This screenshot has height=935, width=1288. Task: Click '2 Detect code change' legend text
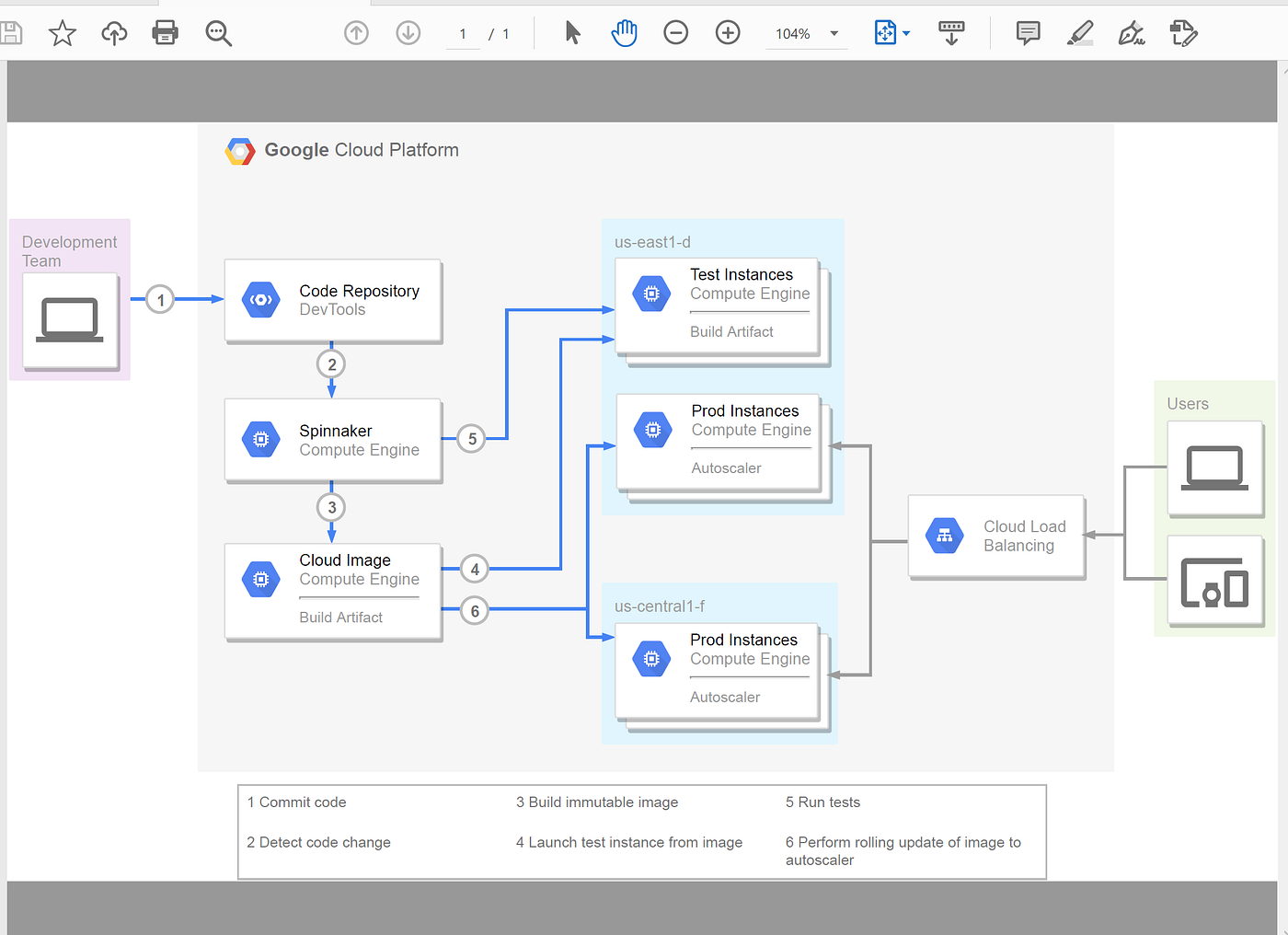pos(318,842)
